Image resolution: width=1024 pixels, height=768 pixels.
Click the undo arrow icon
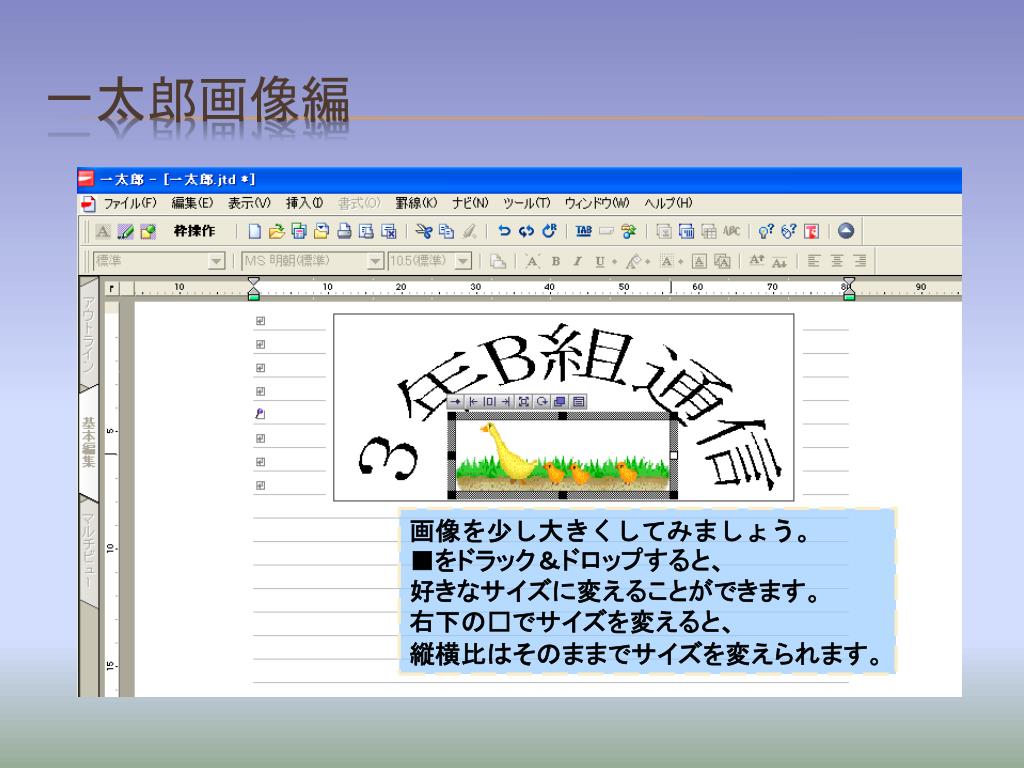pos(504,231)
